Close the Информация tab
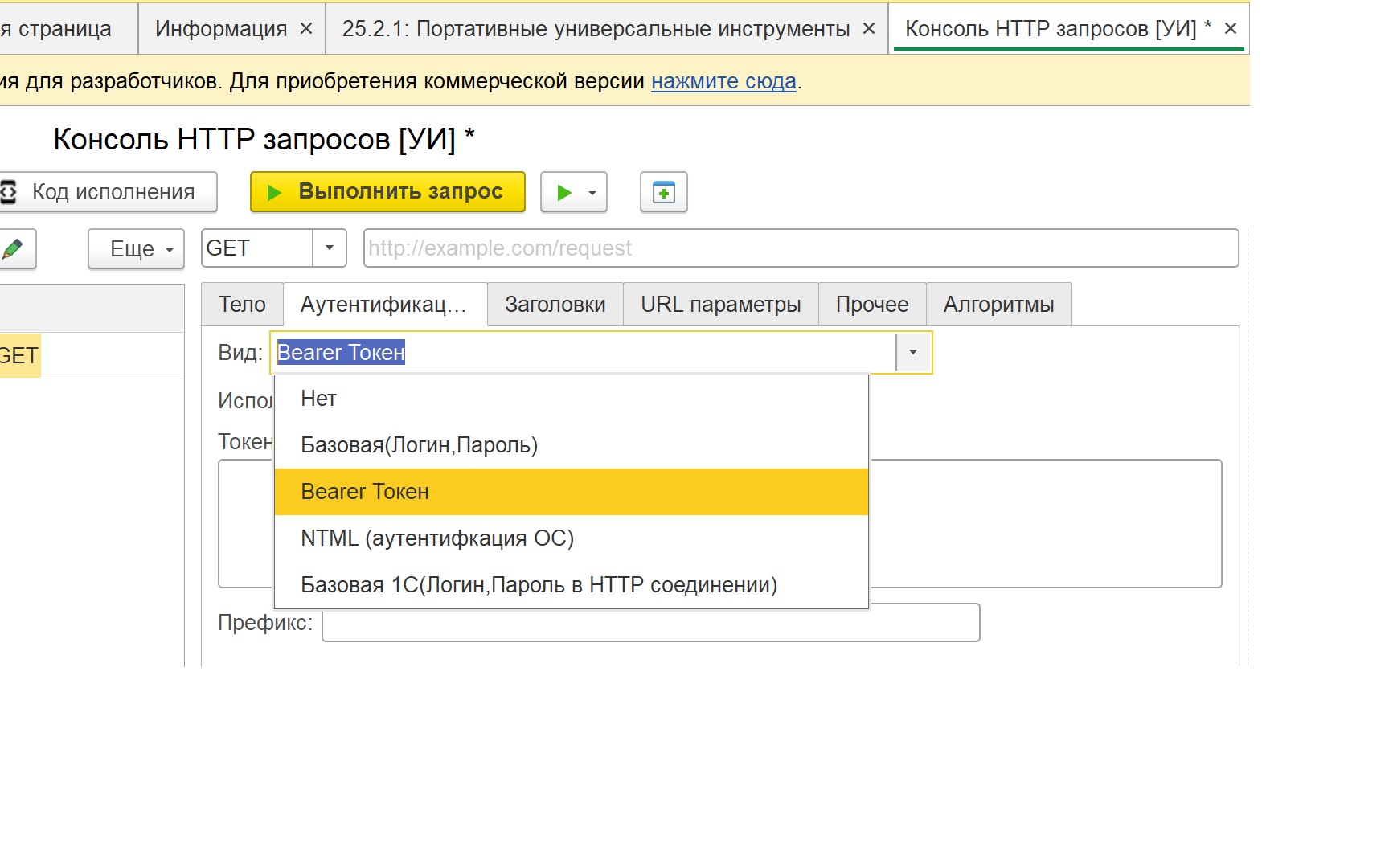The height and width of the screenshot is (868, 1389). coord(306,29)
